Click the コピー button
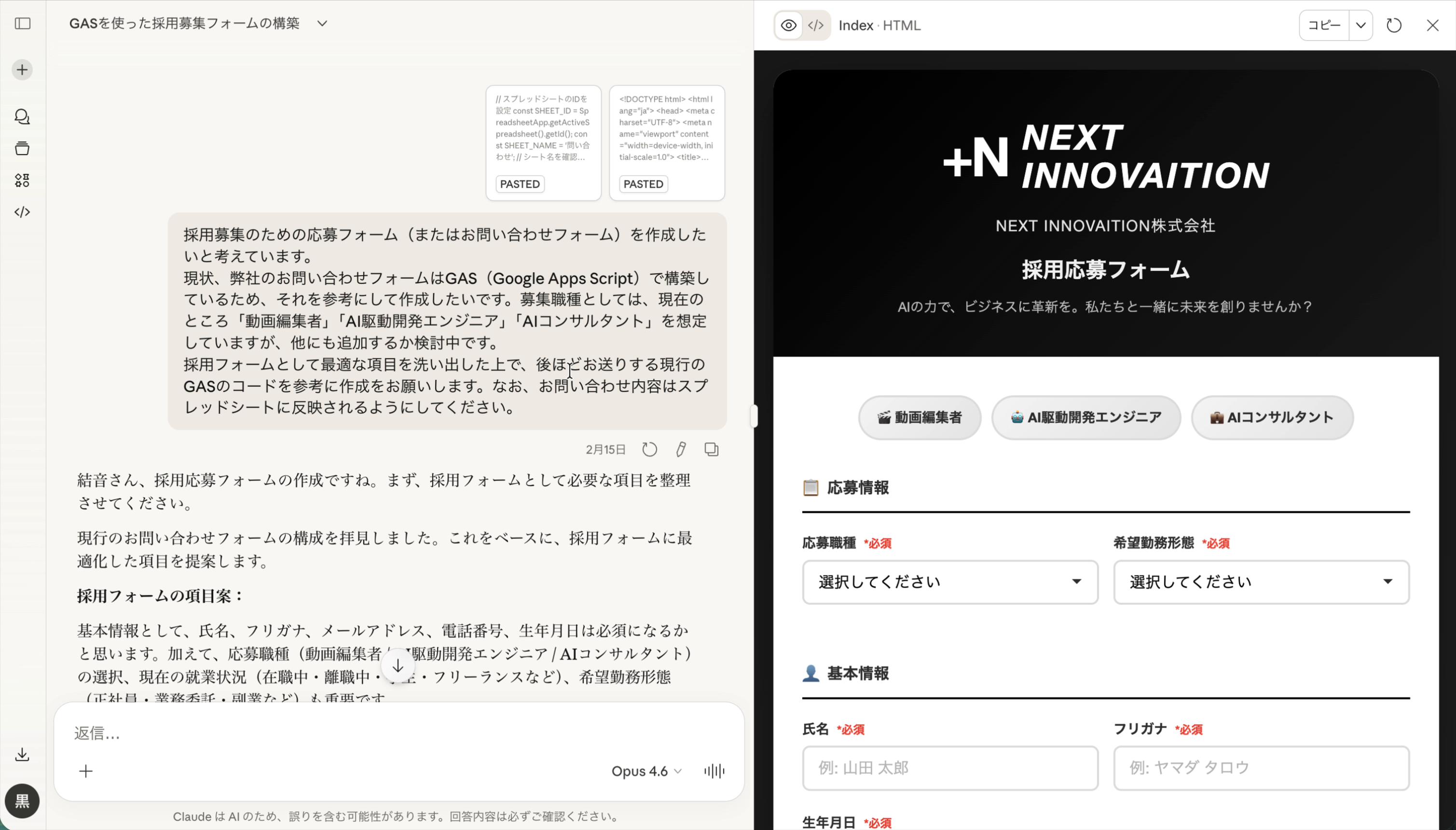Viewport: 1456px width, 830px height. pyautogui.click(x=1324, y=25)
